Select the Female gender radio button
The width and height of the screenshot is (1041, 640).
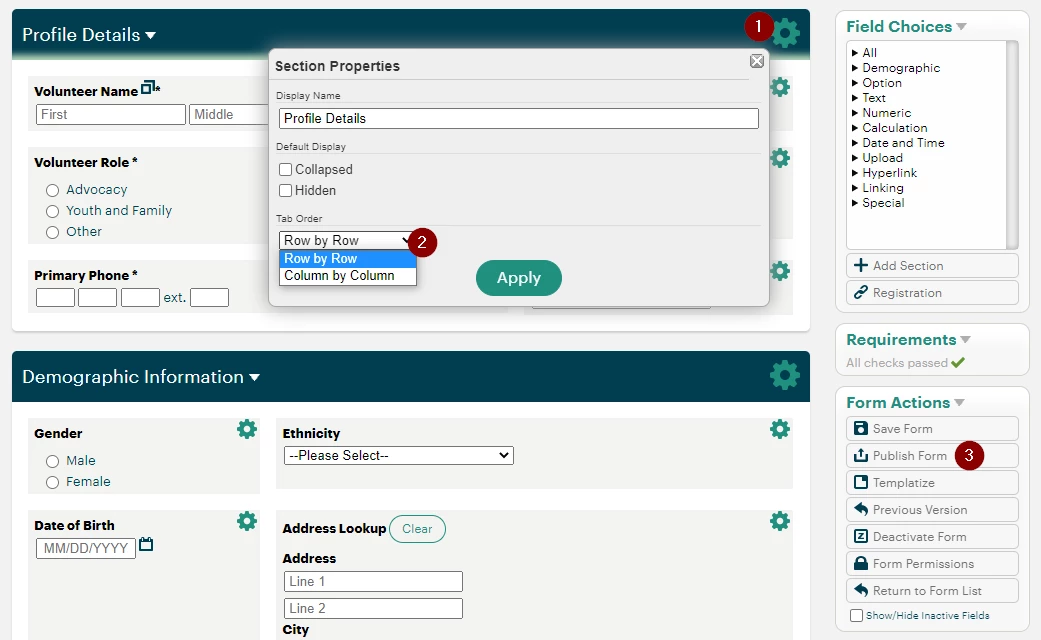pos(52,483)
